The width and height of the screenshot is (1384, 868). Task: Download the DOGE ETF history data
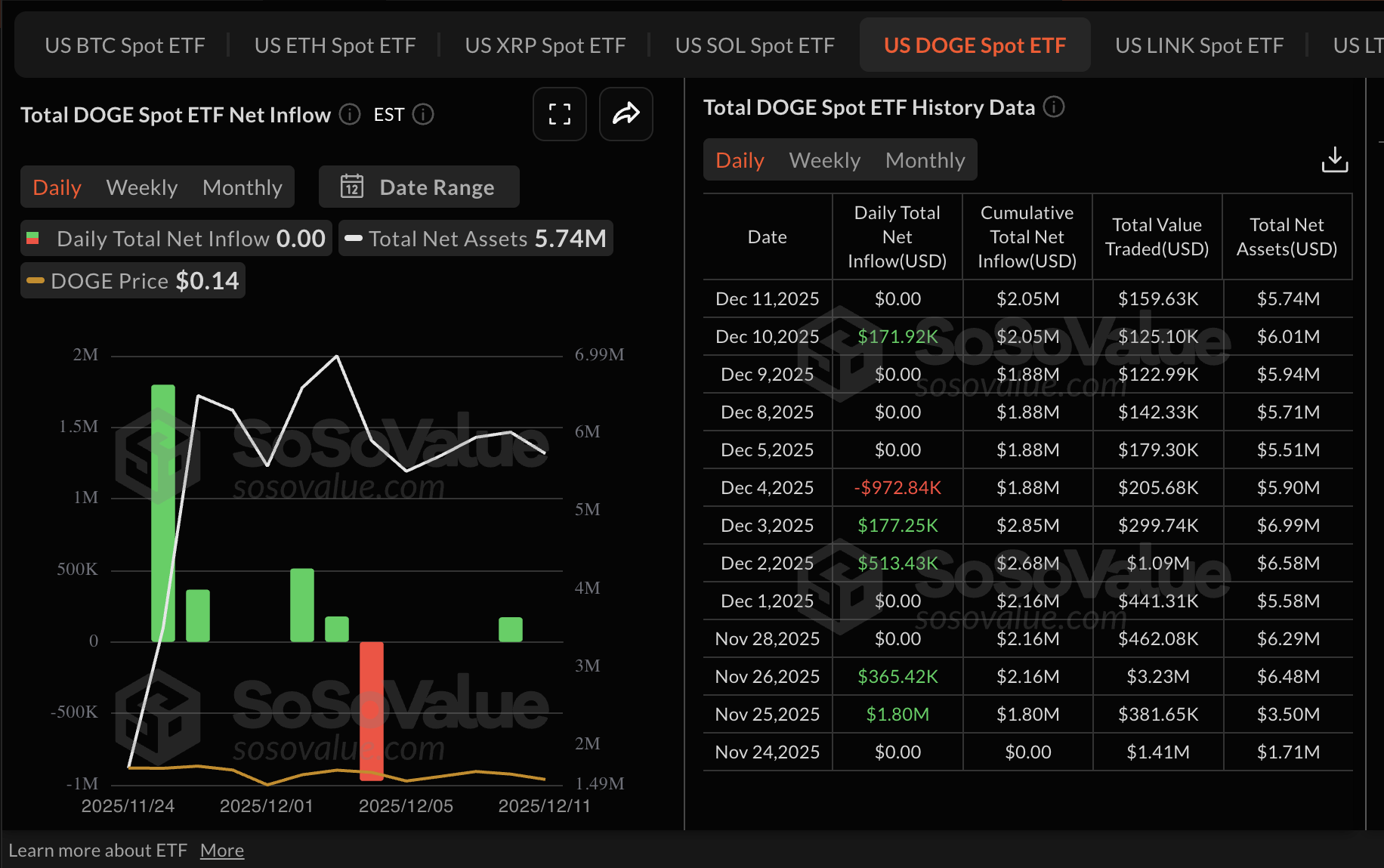1334,159
